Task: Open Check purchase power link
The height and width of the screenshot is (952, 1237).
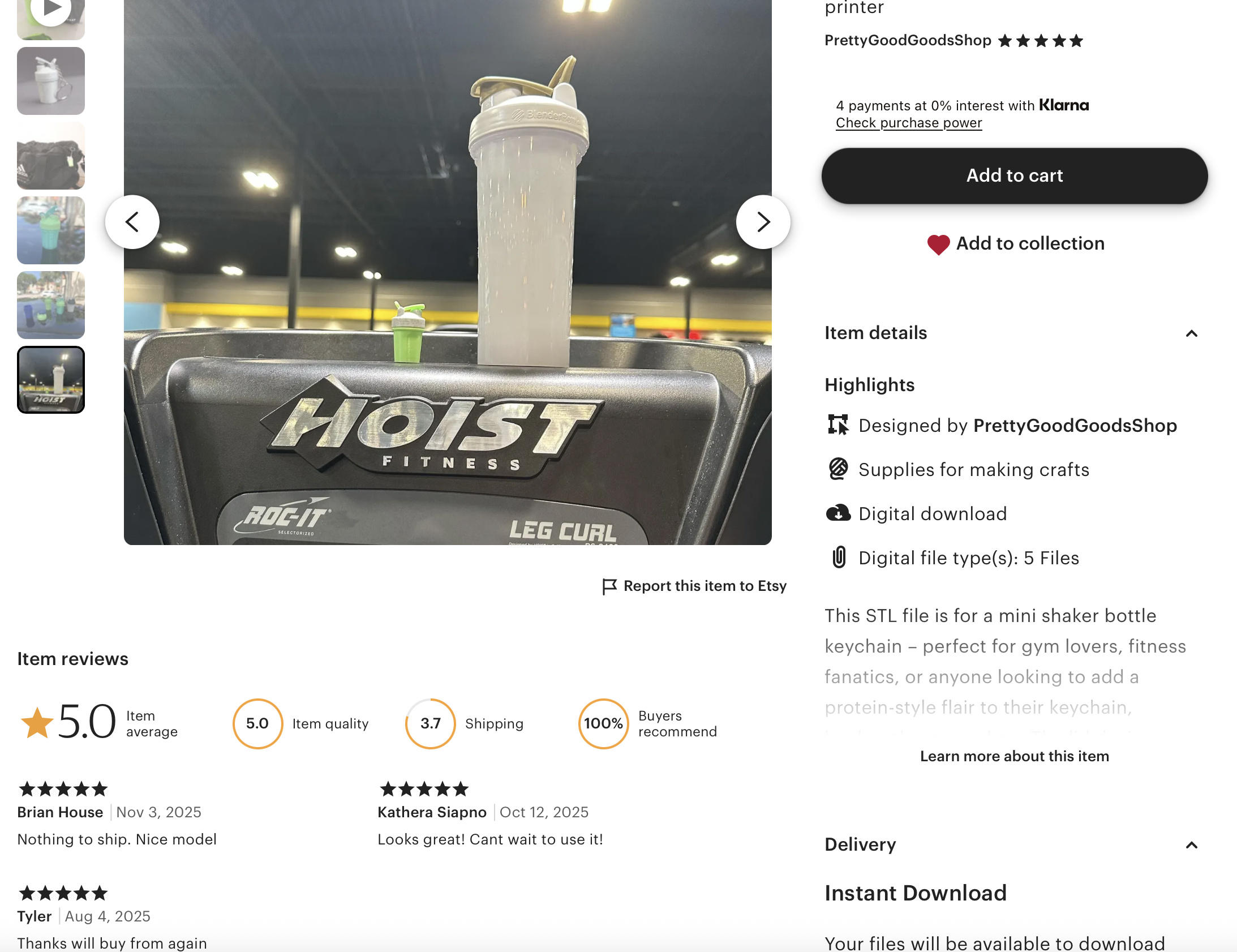Action: (908, 123)
